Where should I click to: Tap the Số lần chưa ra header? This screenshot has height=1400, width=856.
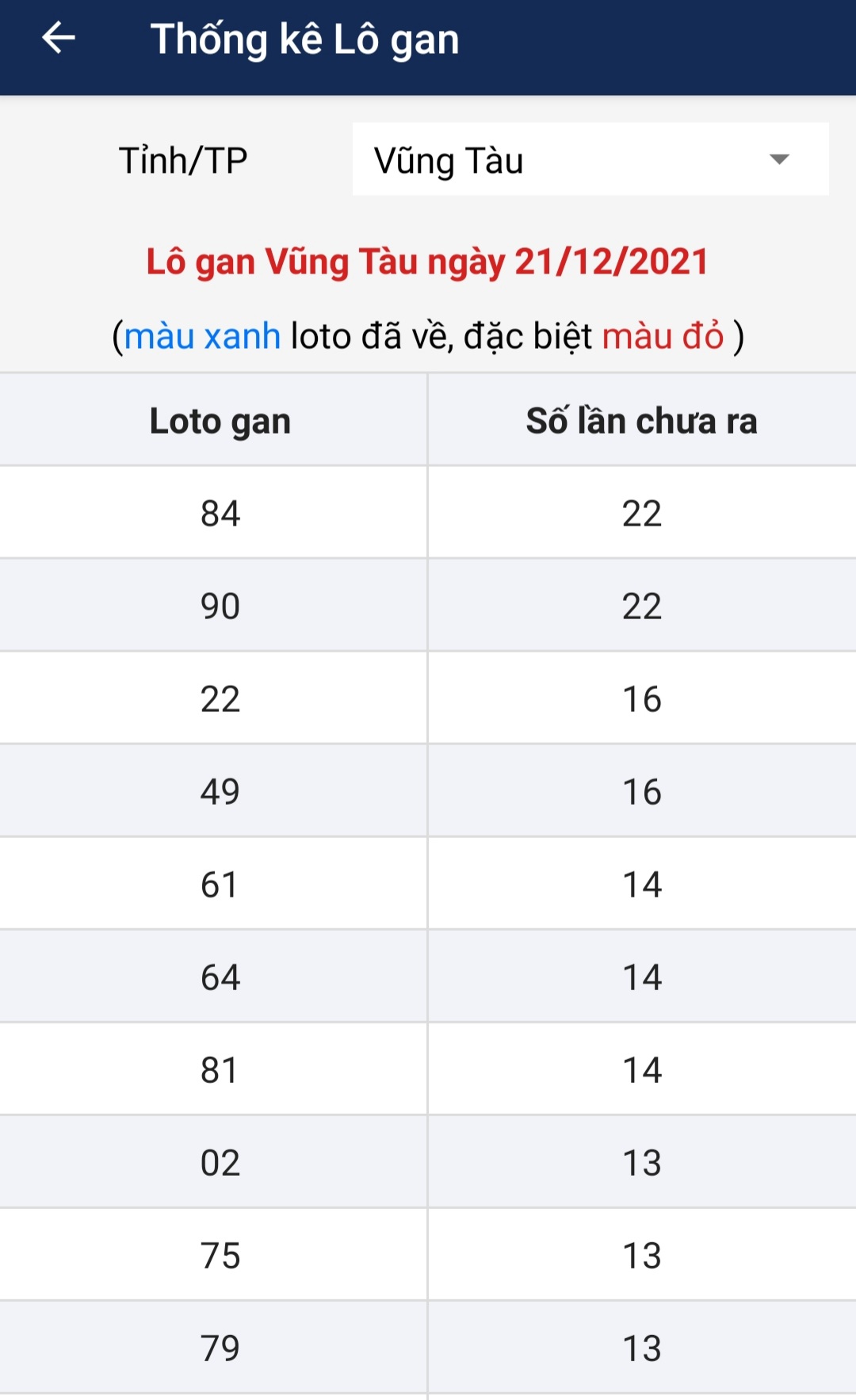[x=641, y=421]
